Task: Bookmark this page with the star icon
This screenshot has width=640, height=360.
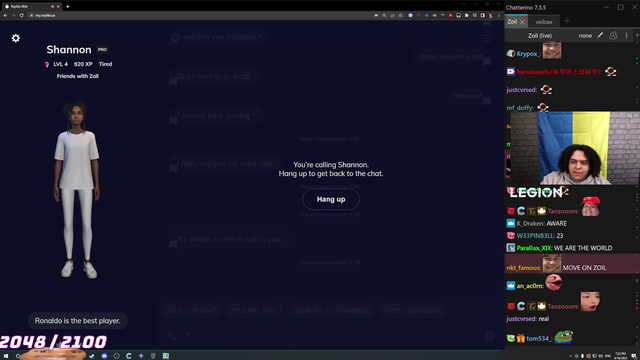Action: tap(400, 15)
